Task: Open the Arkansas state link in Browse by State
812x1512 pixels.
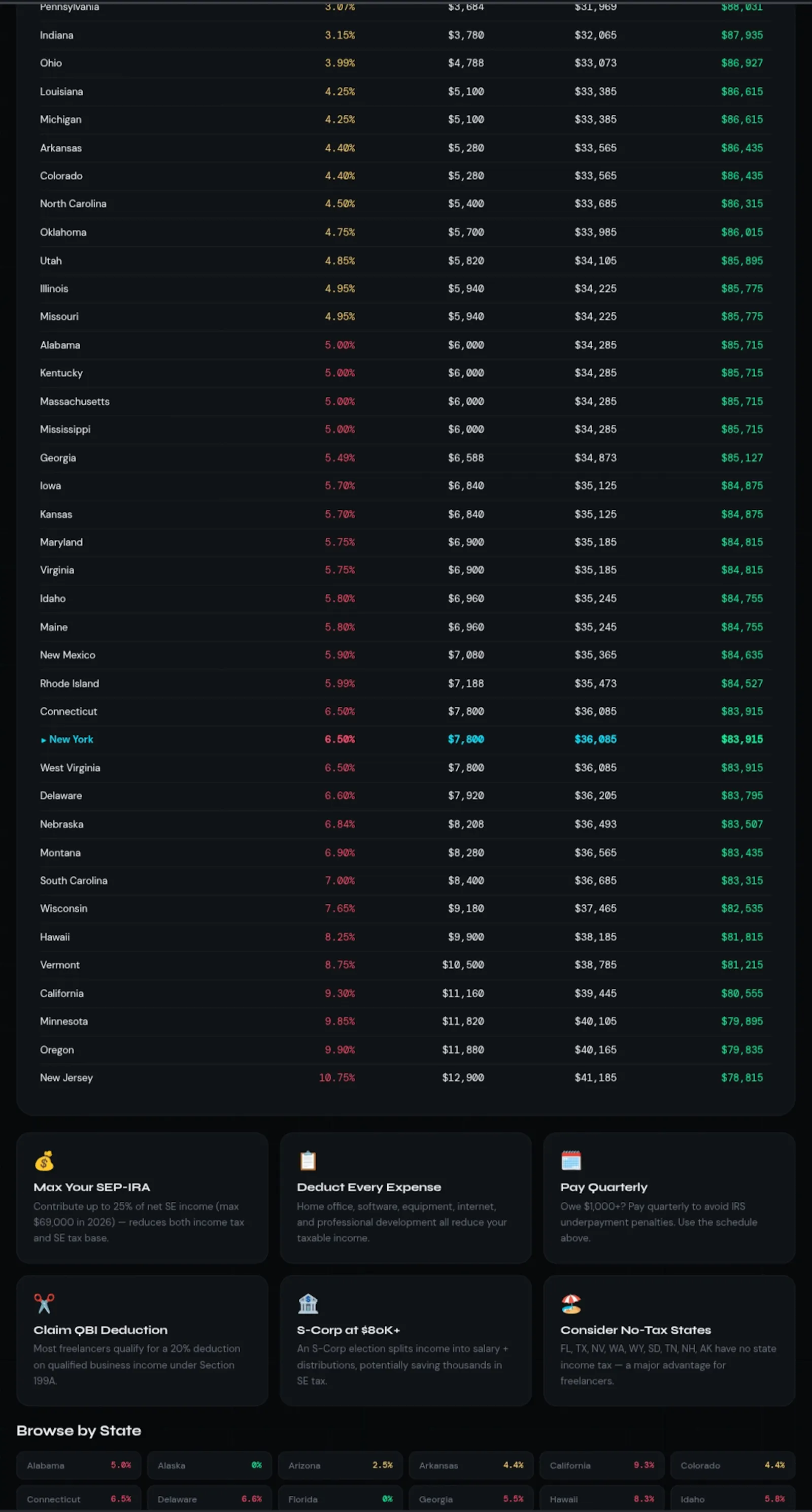Action: [471, 1465]
